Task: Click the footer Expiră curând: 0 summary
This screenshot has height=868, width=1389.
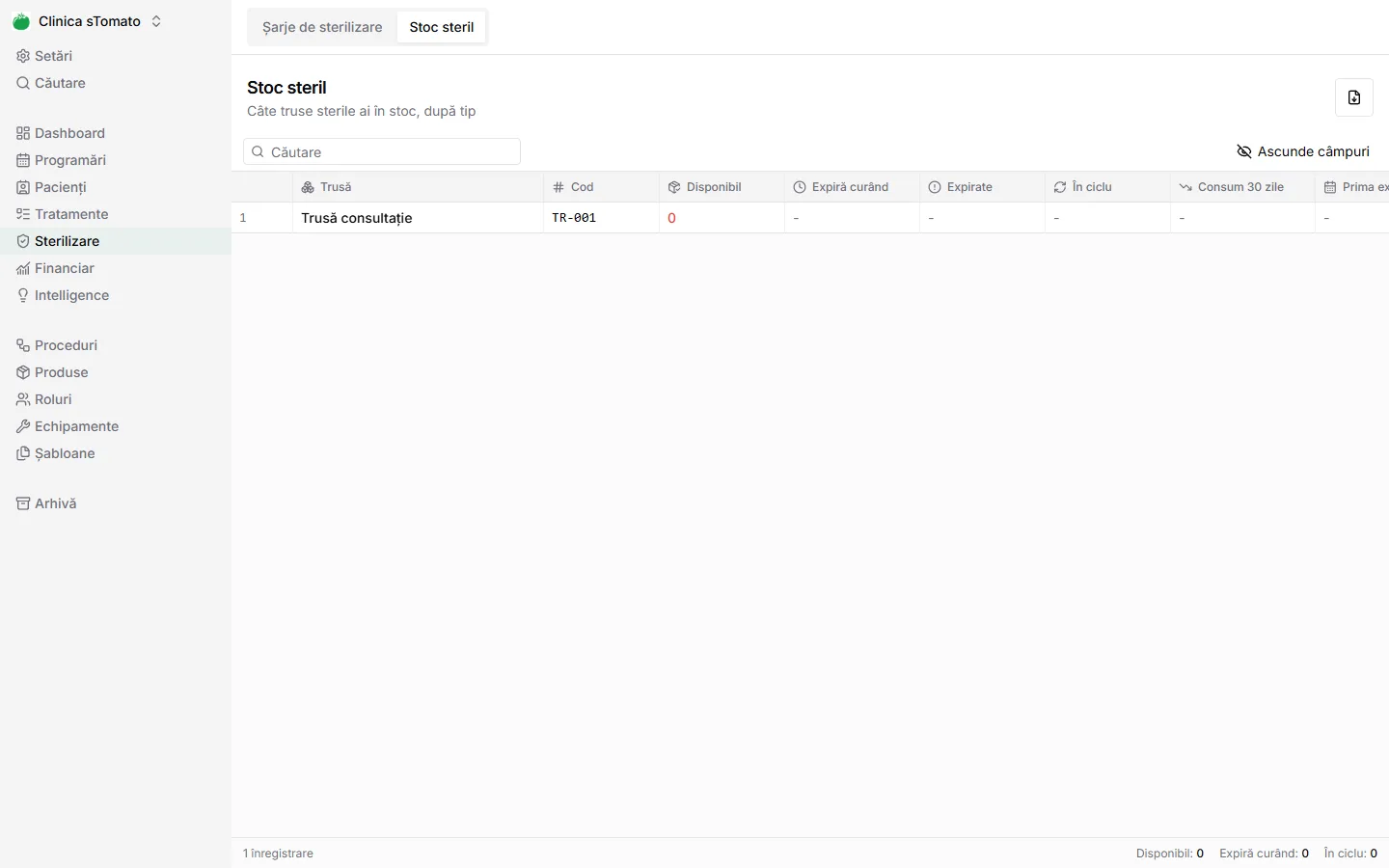Action: pos(1264,854)
